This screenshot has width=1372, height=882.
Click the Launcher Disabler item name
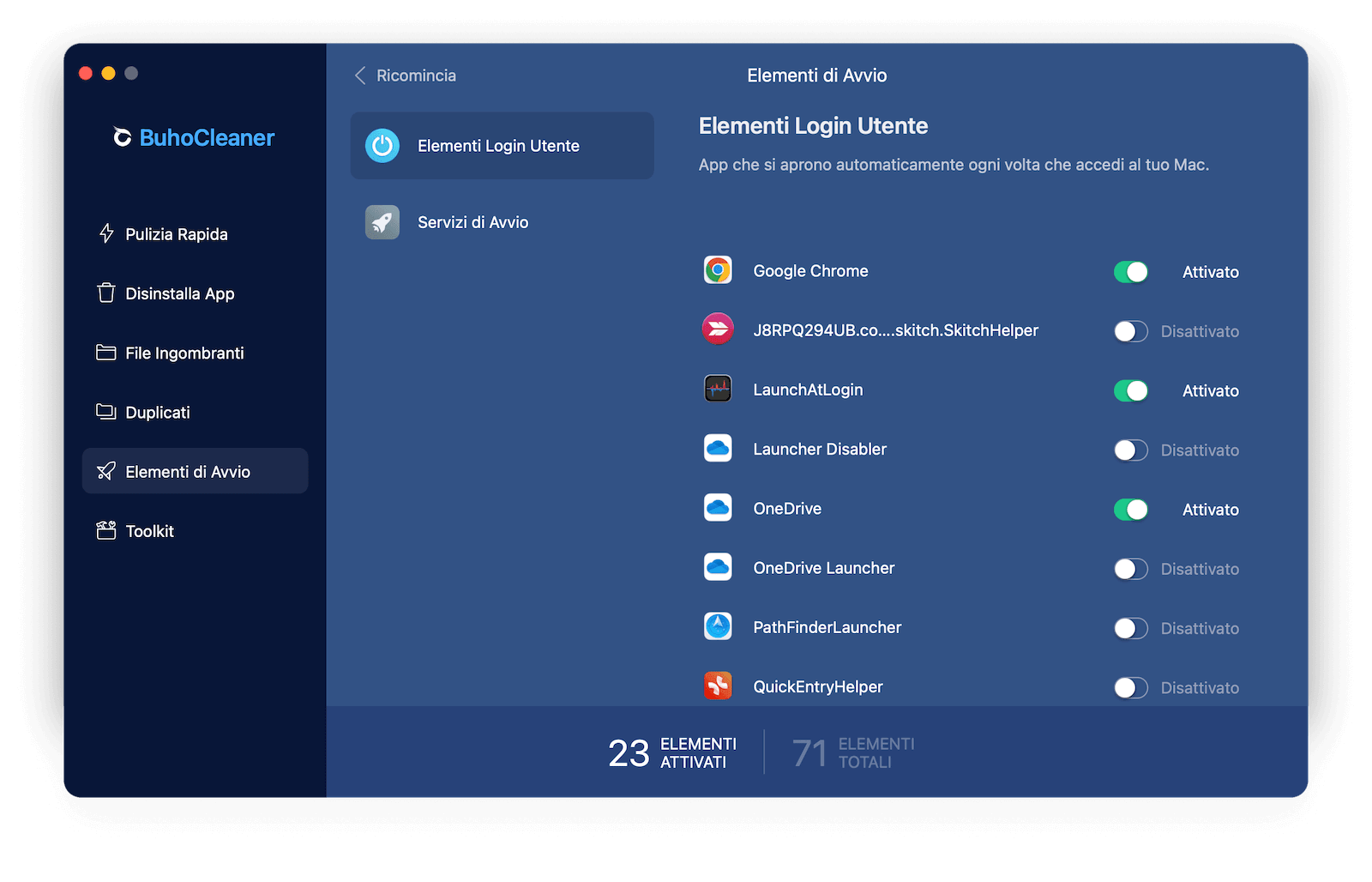(820, 449)
